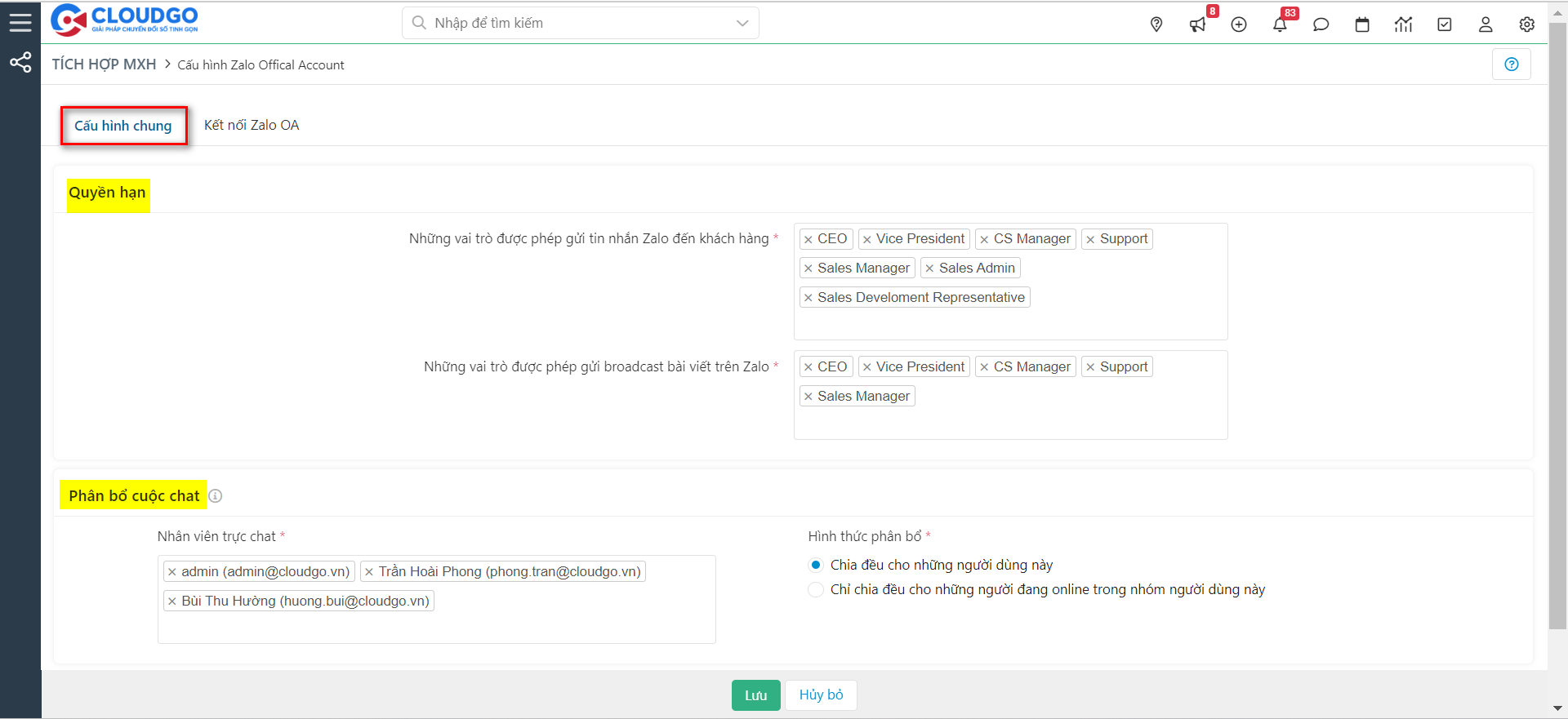Open the megaphone announcements icon
This screenshot has height=719, width=1568.
pyautogui.click(x=1197, y=24)
